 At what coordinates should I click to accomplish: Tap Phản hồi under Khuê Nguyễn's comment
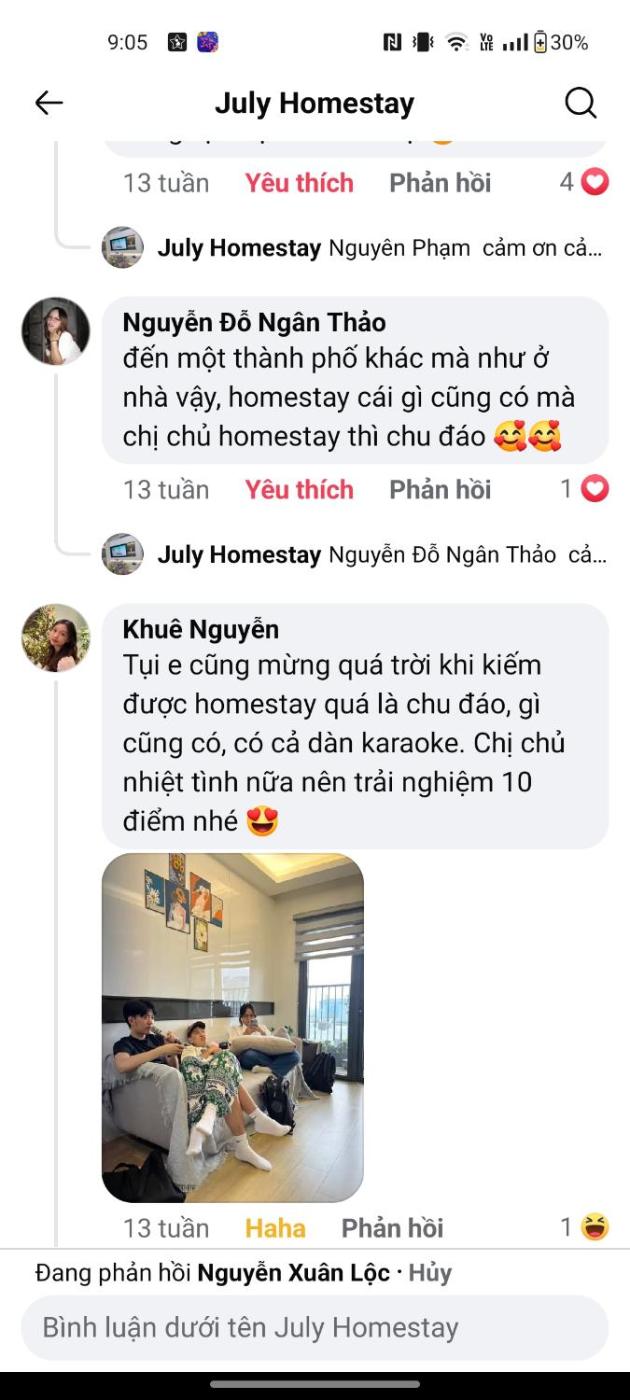coord(392,1227)
